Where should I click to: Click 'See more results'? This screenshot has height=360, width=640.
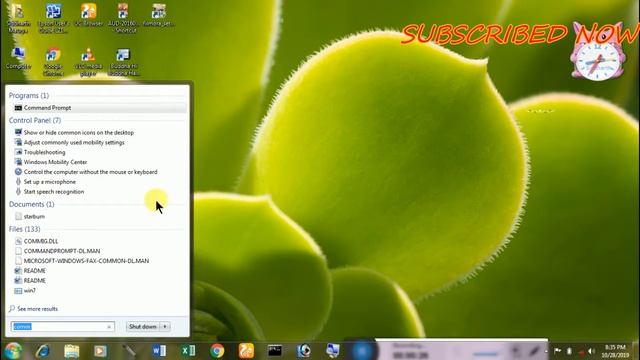37,309
